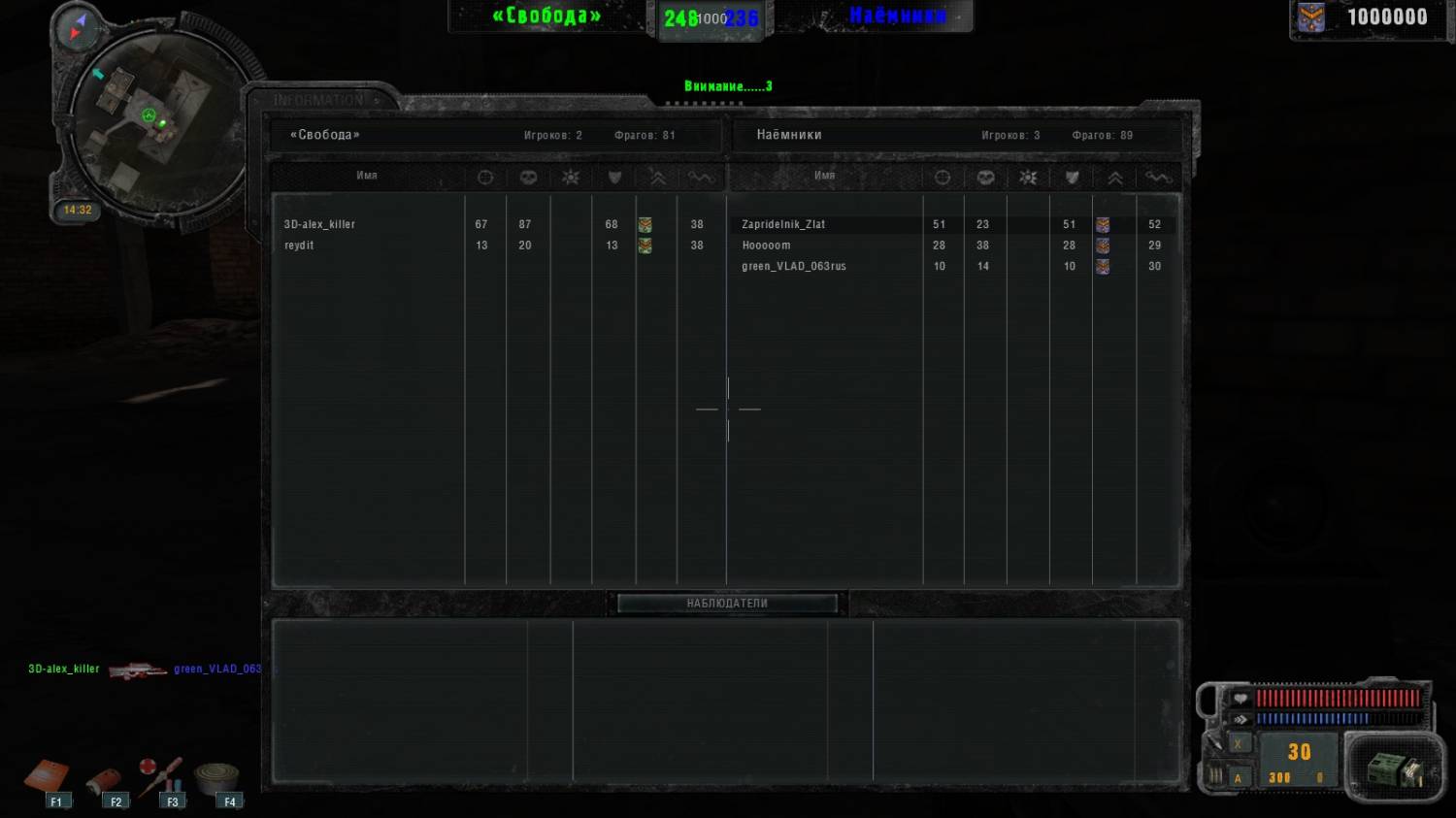Image resolution: width=1456 pixels, height=818 pixels.
Task: Click the «Свобода» team header at top
Action: 546,16
